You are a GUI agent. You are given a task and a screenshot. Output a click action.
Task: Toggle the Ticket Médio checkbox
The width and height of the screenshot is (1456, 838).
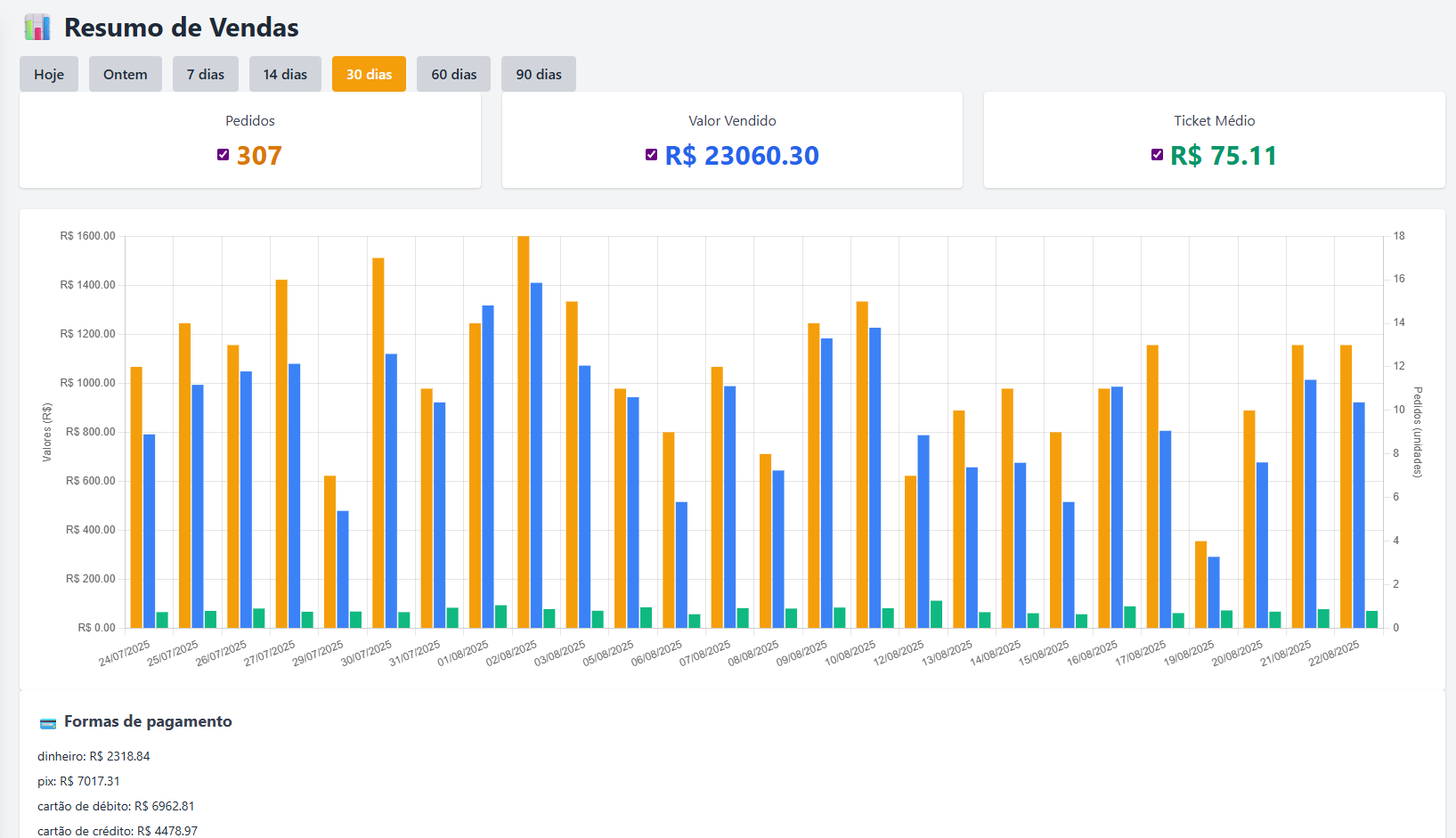tap(1157, 155)
